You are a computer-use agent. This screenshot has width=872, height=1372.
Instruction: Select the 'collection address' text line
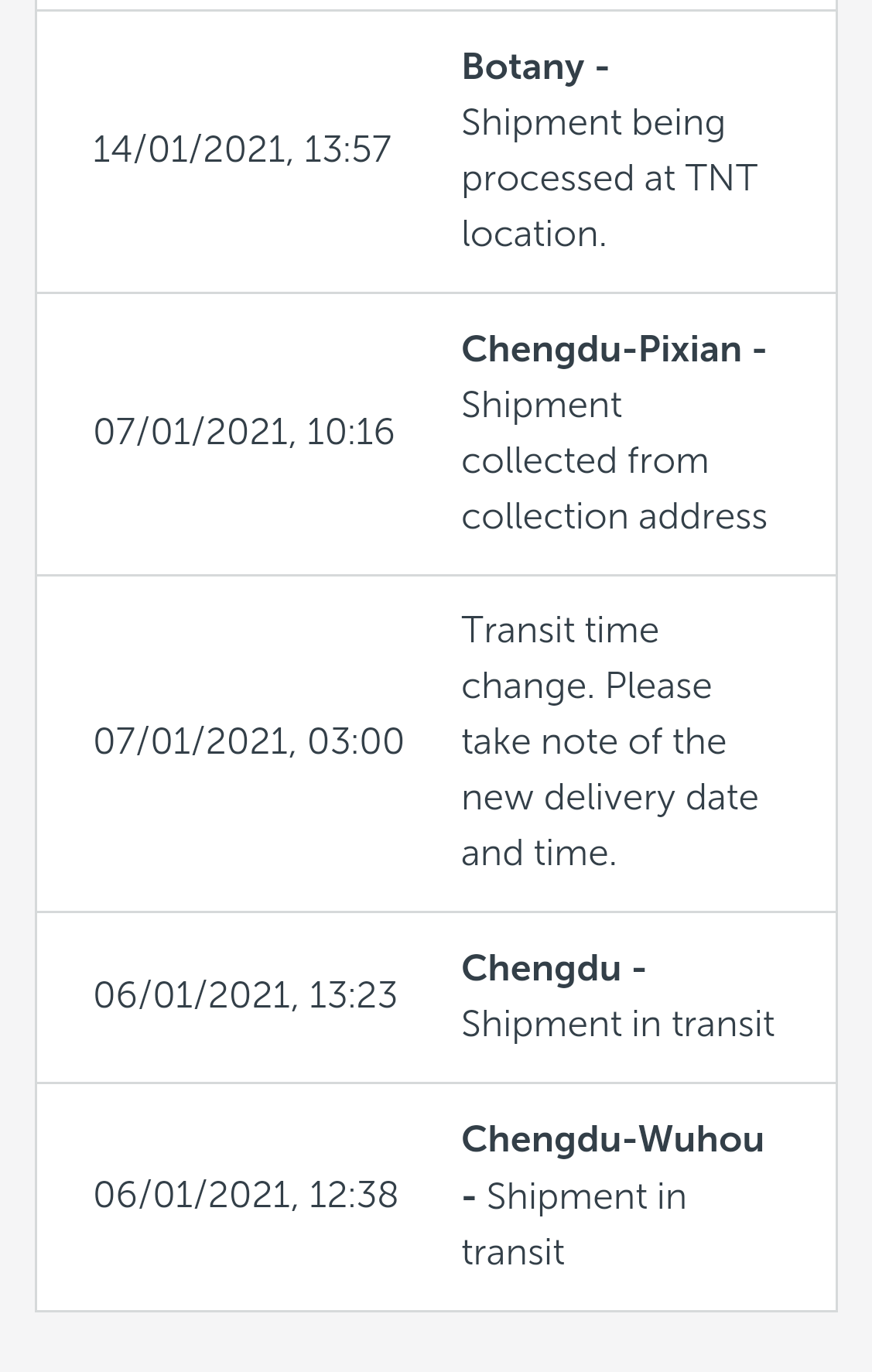click(614, 516)
